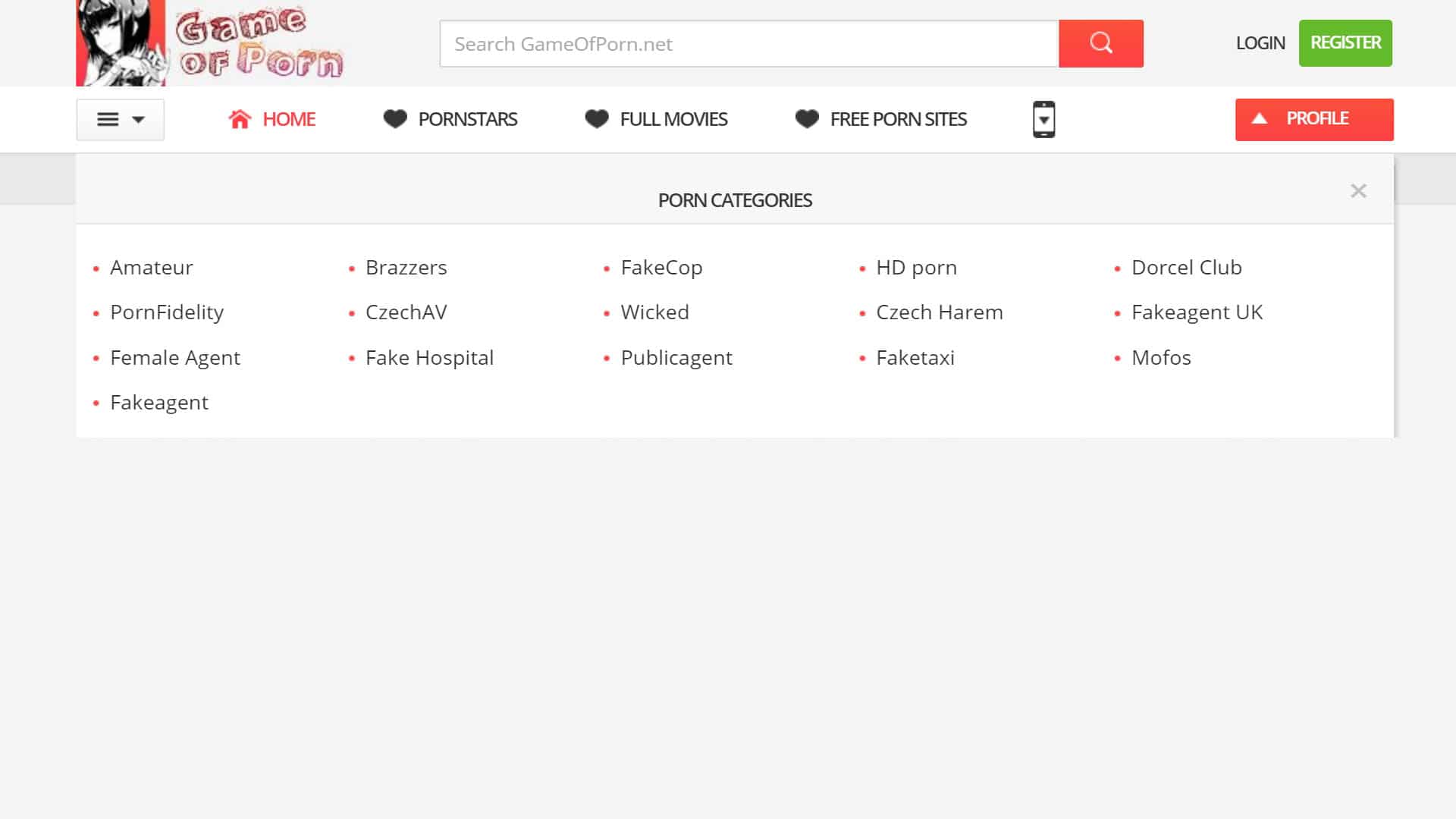
Task: Open the Home menu item
Action: click(288, 119)
